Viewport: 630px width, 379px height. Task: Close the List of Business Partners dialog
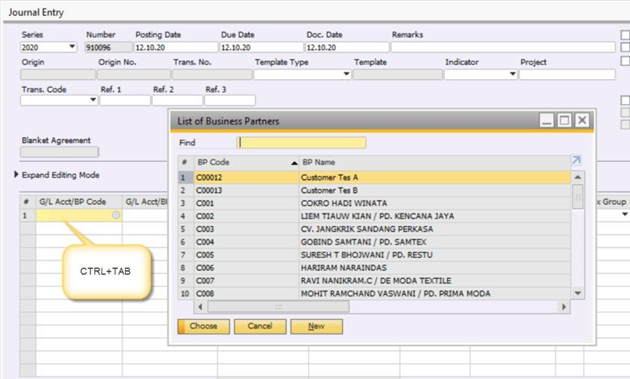582,120
